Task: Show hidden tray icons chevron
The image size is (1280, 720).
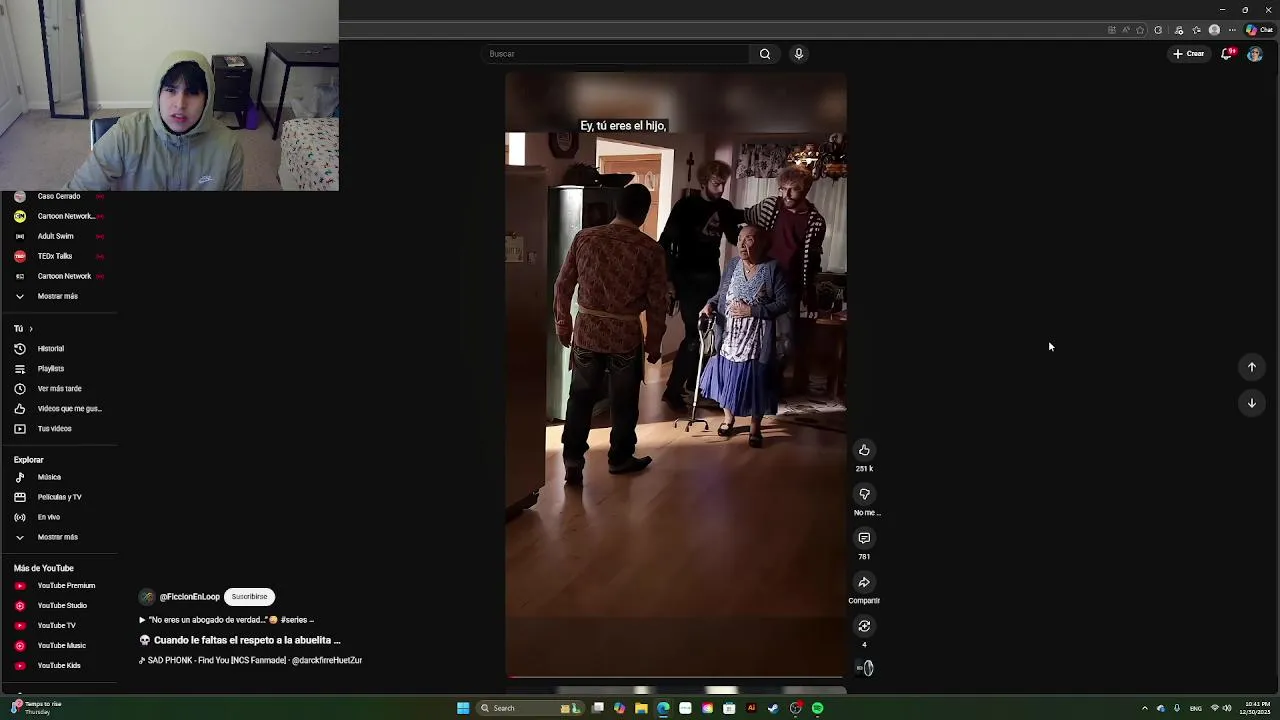Action: (1145, 708)
